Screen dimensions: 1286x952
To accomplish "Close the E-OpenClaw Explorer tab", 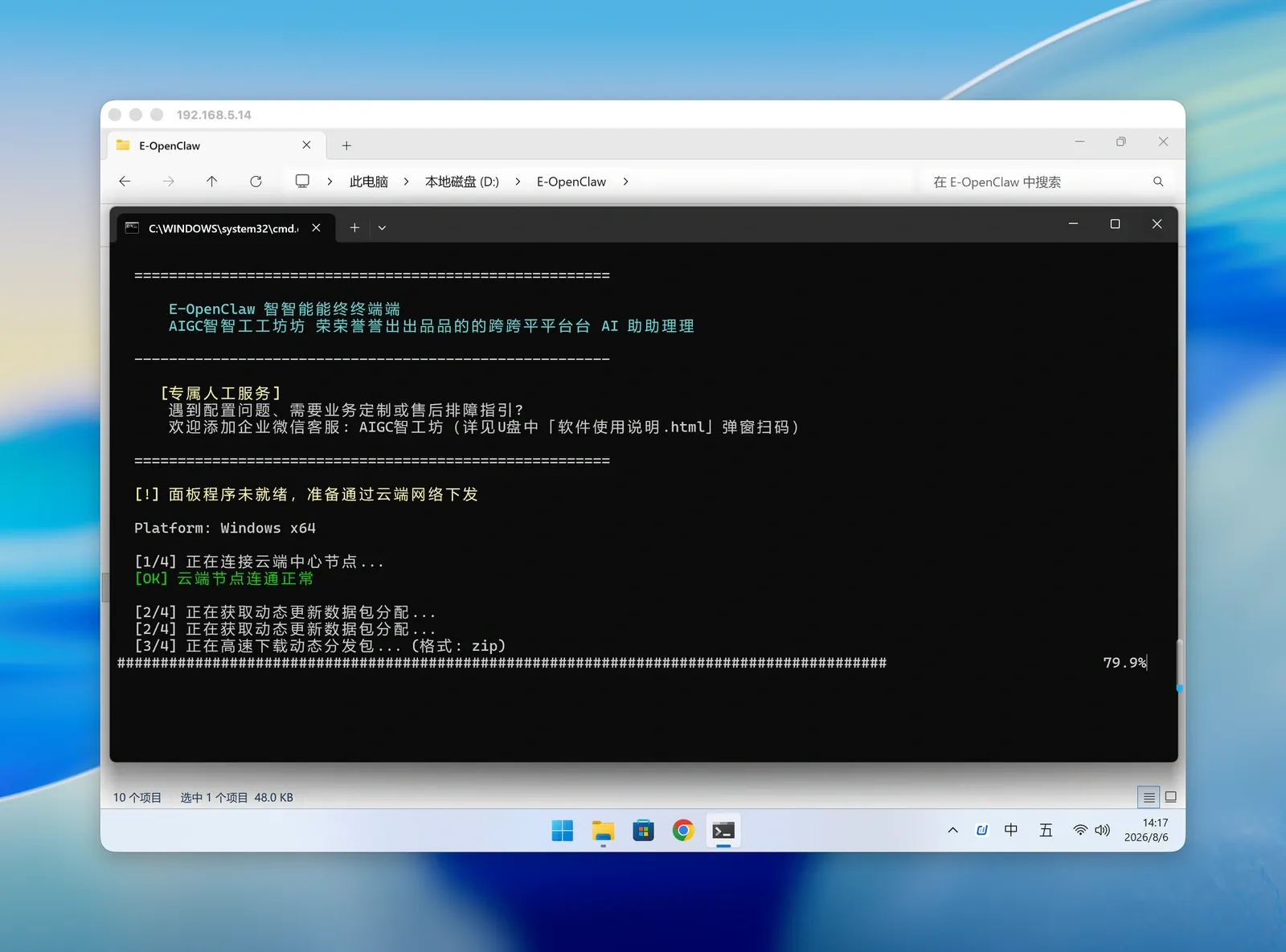I will pyautogui.click(x=306, y=145).
